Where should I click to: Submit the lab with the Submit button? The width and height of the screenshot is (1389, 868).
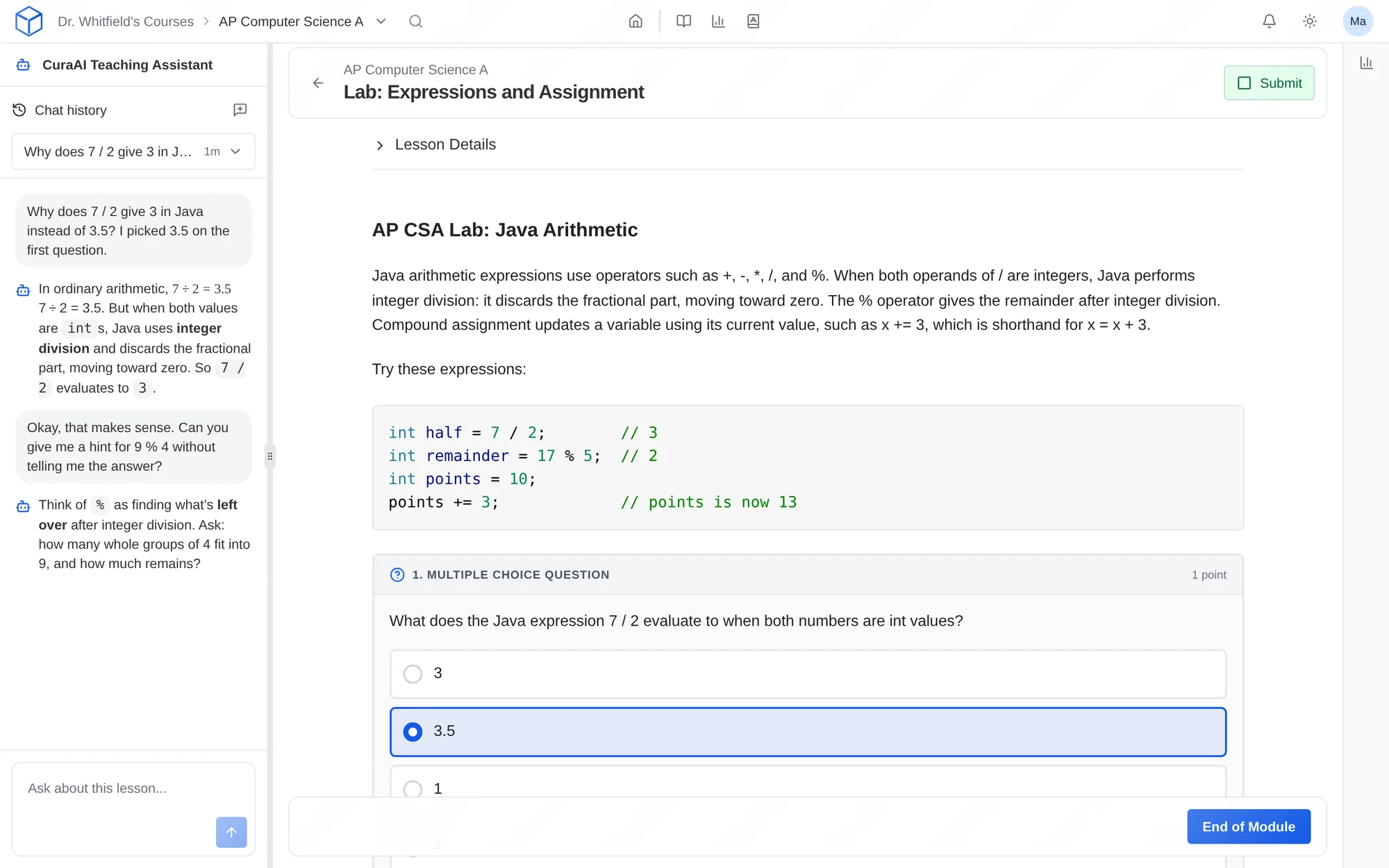pyautogui.click(x=1269, y=83)
